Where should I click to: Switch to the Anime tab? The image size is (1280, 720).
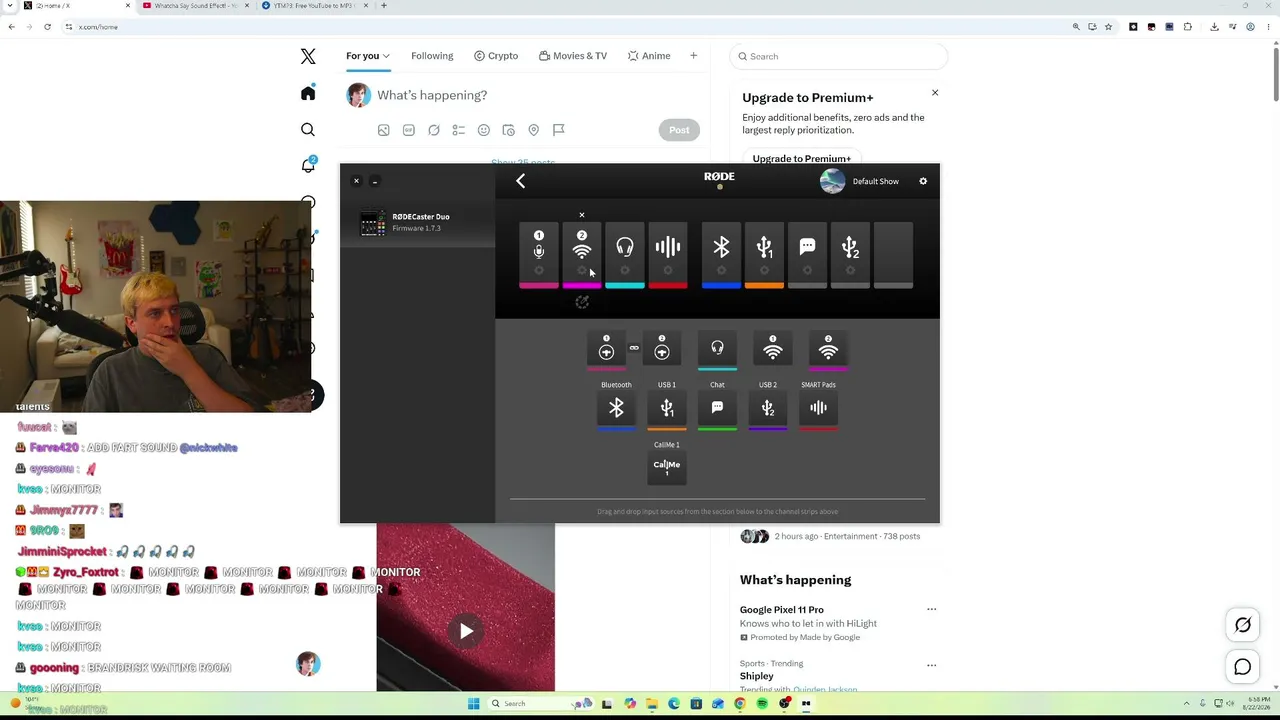coord(649,56)
